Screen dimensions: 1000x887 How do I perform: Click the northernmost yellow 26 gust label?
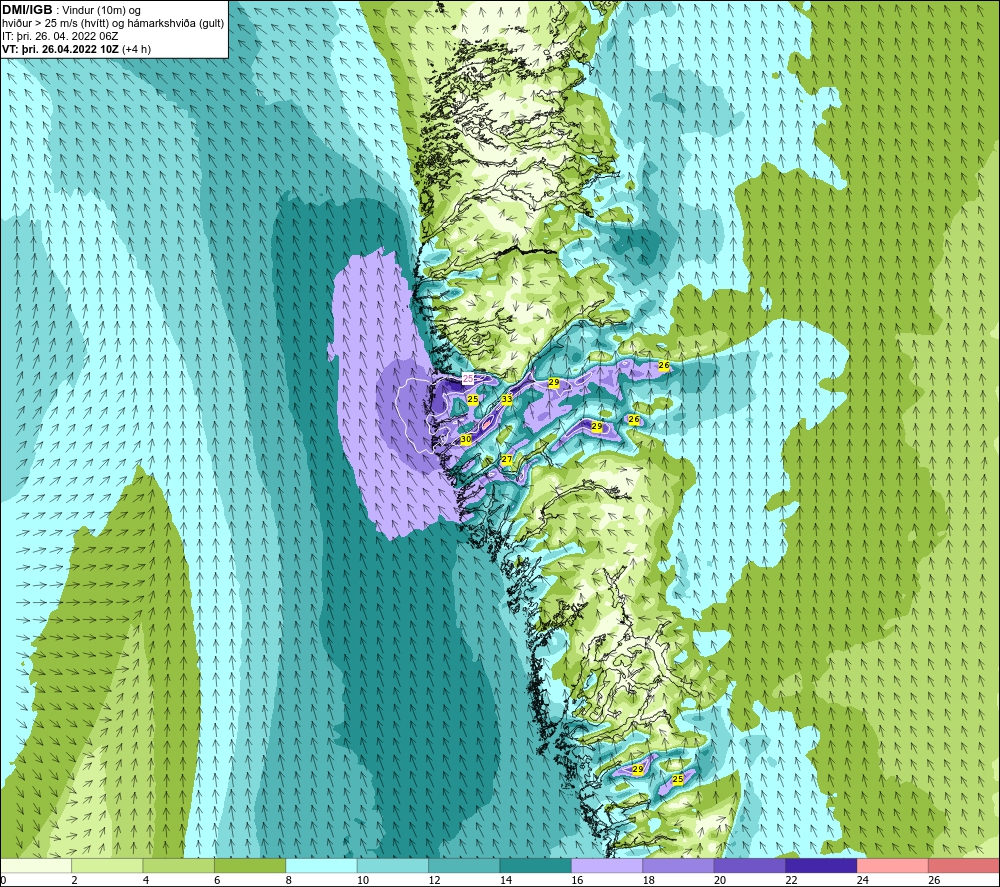pos(664,365)
